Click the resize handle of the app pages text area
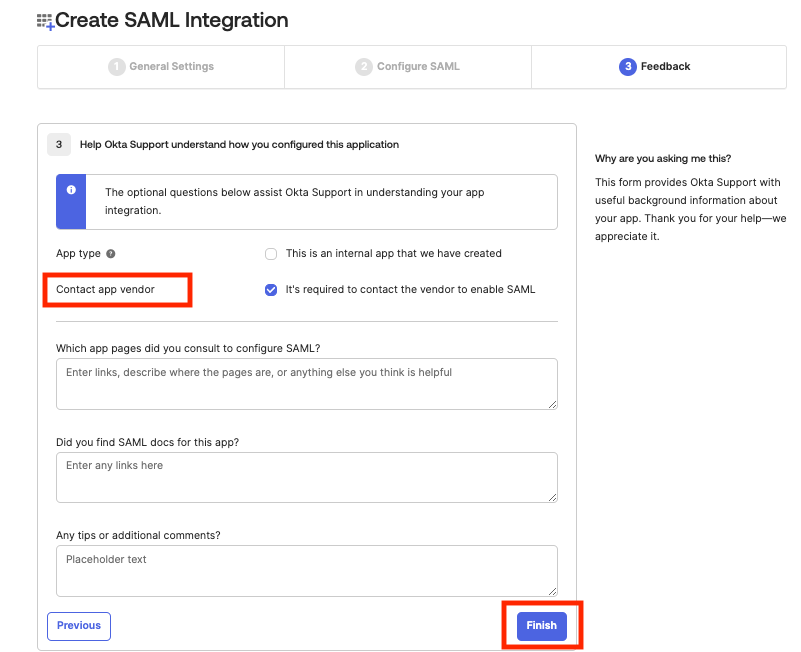Viewport: 801px width, 652px height. 552,404
